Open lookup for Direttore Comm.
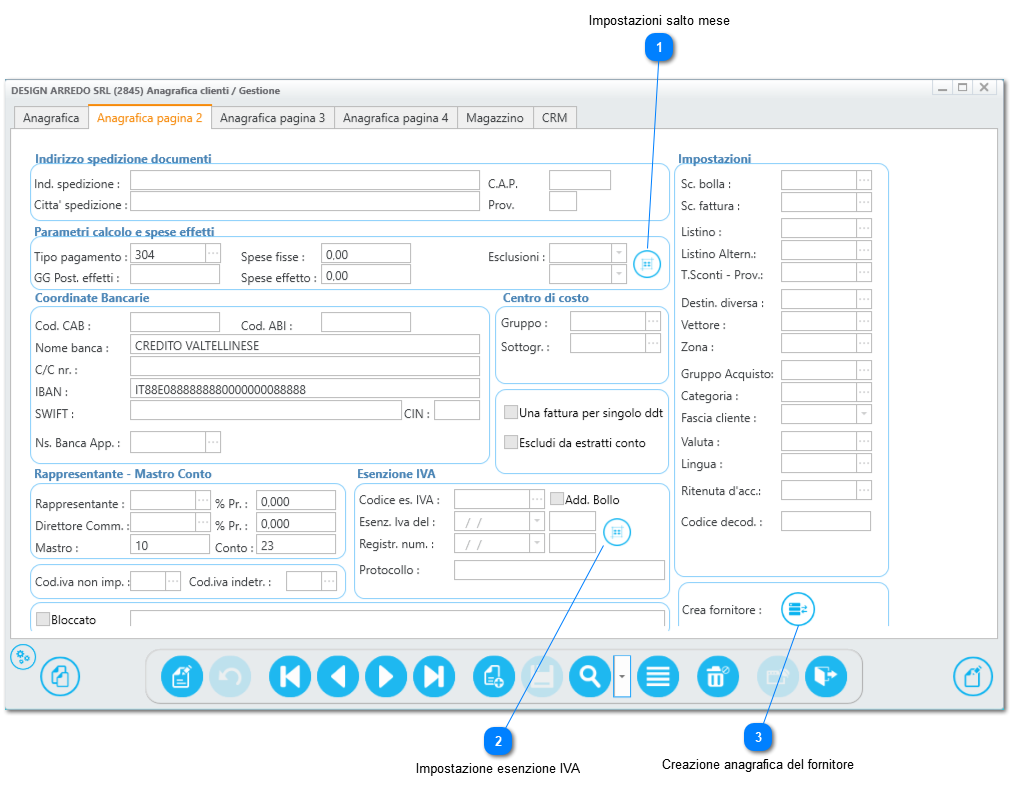This screenshot has width=1013, height=792. [x=203, y=522]
